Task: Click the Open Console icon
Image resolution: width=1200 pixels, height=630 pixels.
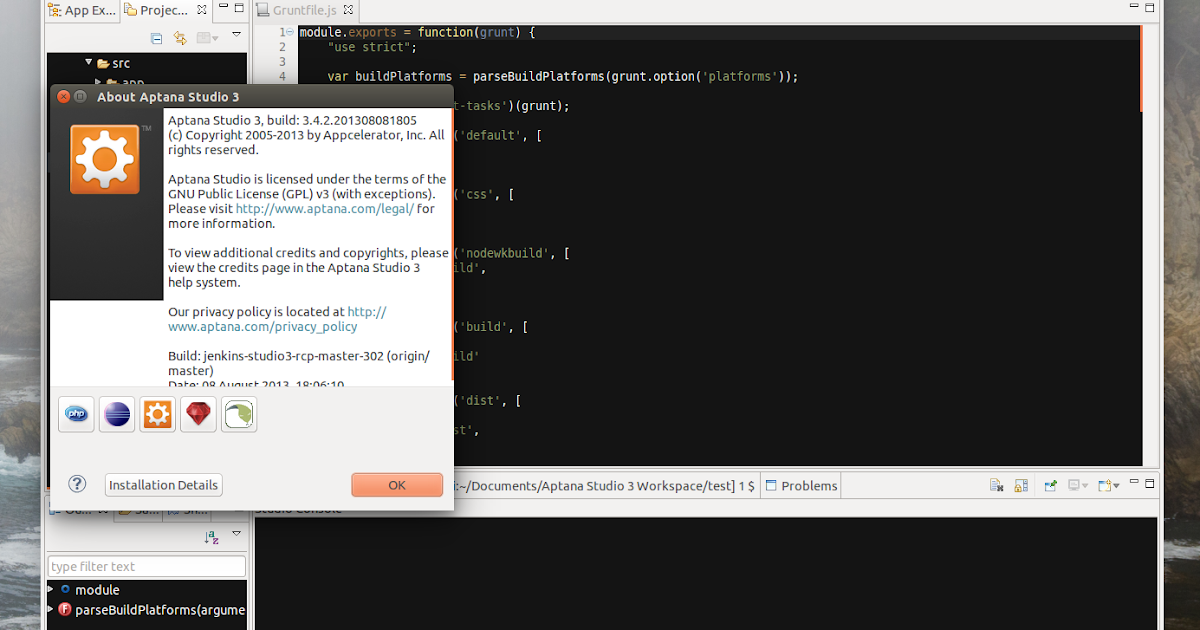Action: tap(1105, 486)
